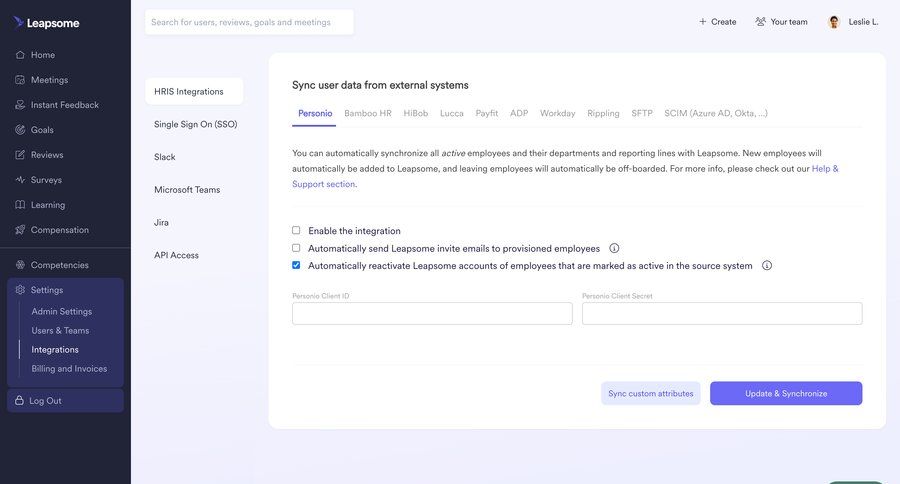The width and height of the screenshot is (900, 484).
Task: Switch to the ADP tab
Action: coord(519,113)
